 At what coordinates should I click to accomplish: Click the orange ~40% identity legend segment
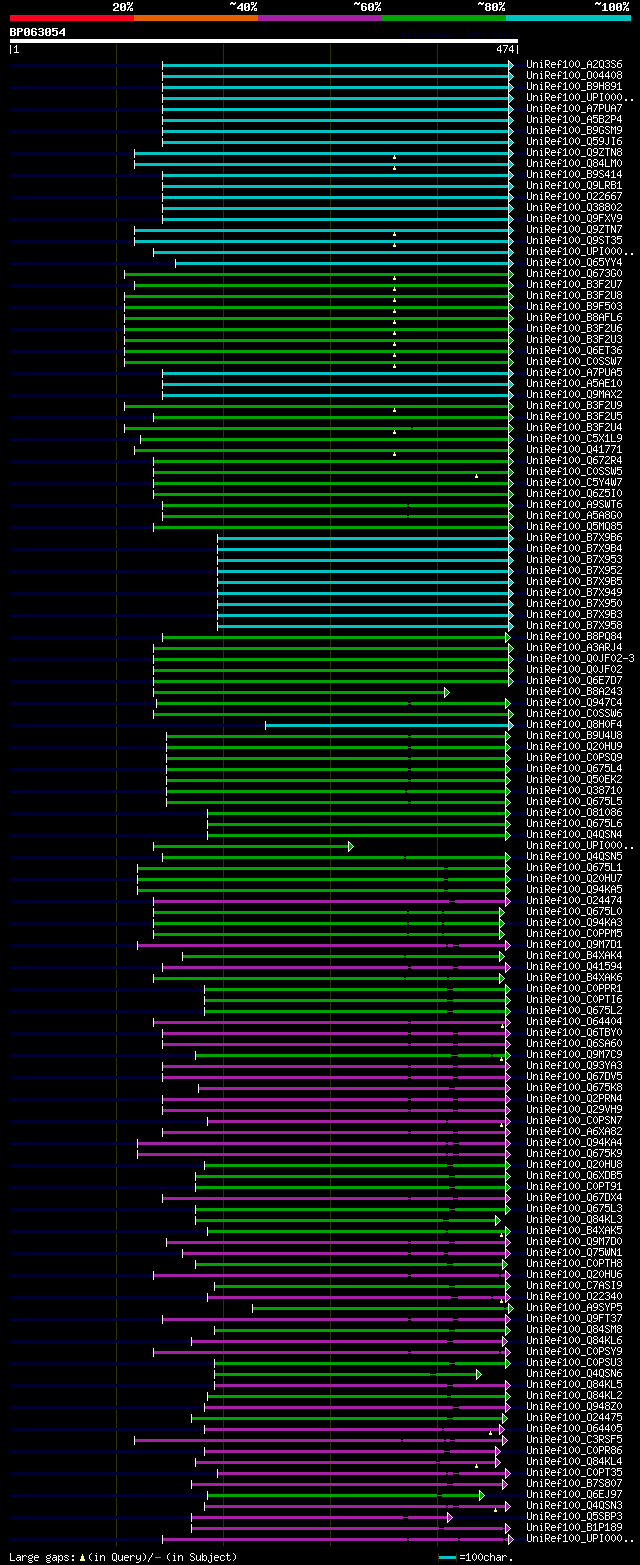pyautogui.click(x=195, y=18)
